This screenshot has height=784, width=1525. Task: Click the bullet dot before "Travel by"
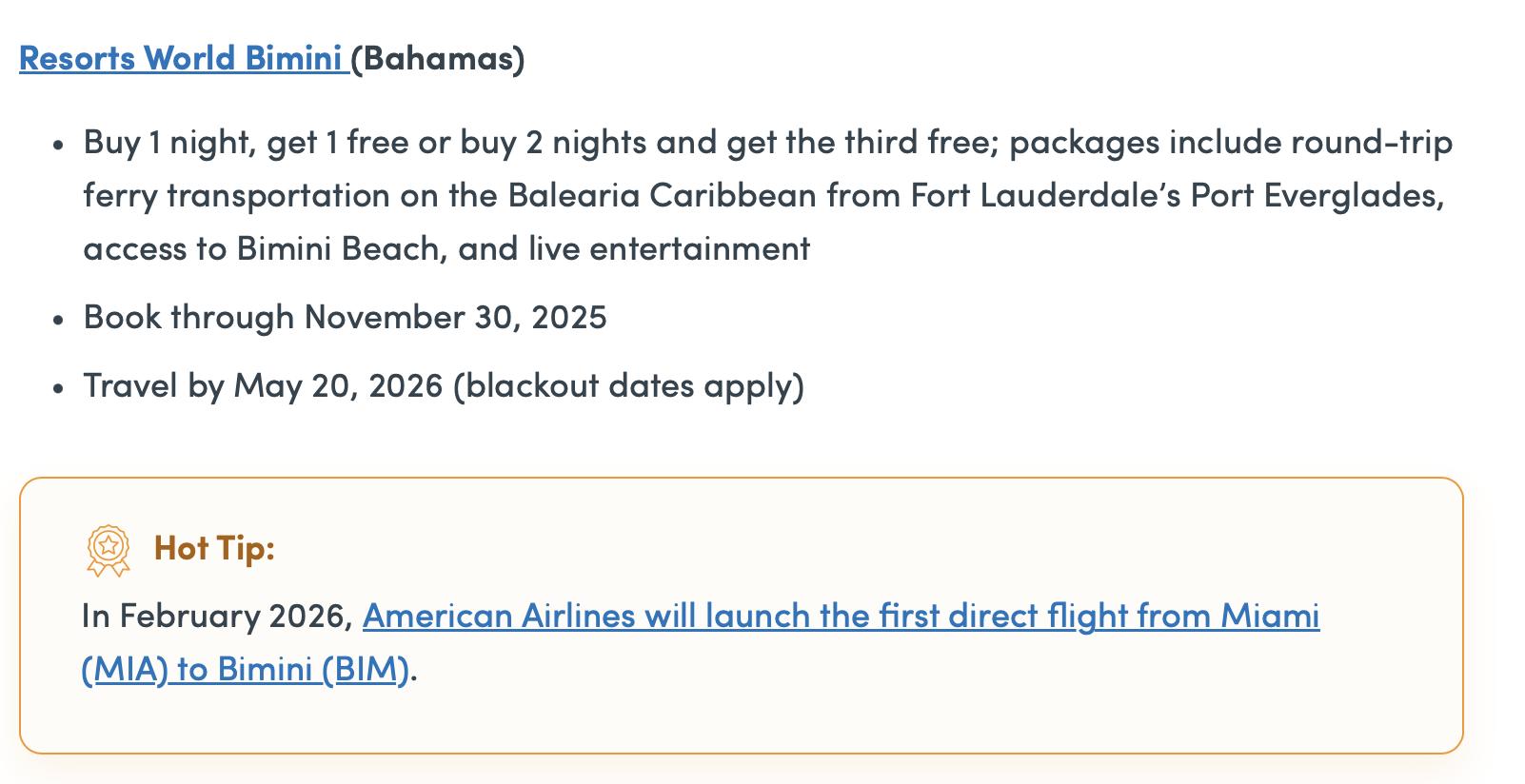click(59, 388)
